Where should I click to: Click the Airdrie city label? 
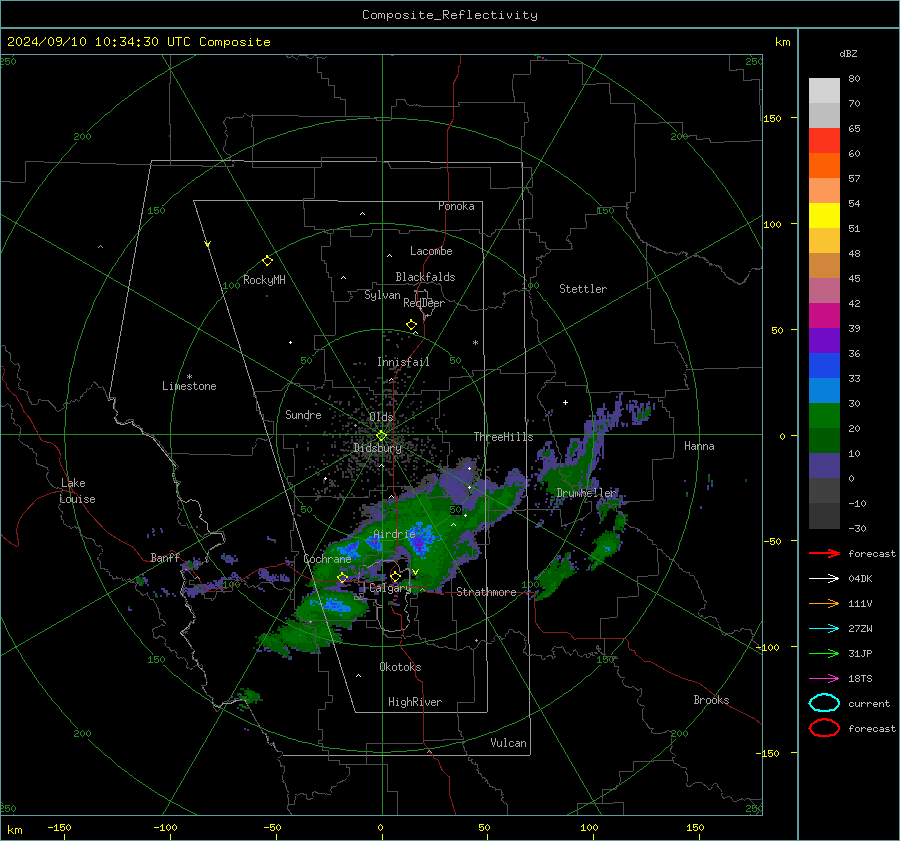click(394, 534)
